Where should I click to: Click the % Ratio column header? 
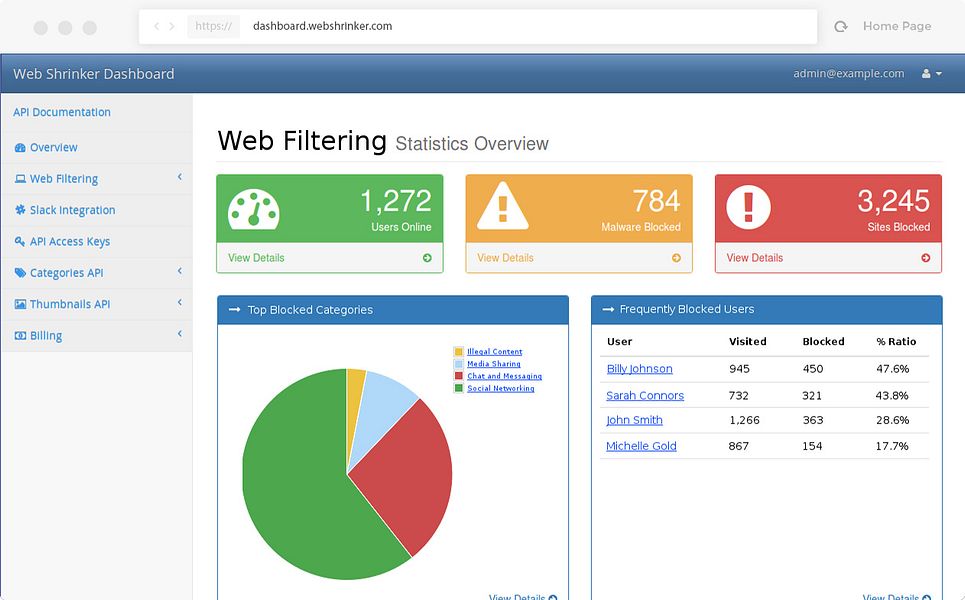tap(896, 342)
